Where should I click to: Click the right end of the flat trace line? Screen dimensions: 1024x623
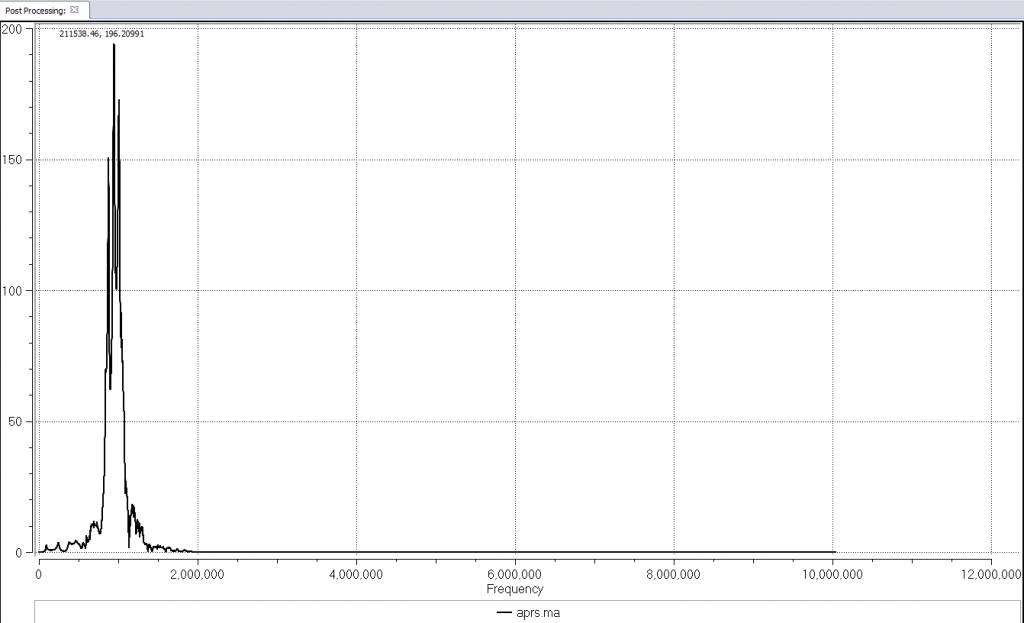click(833, 551)
